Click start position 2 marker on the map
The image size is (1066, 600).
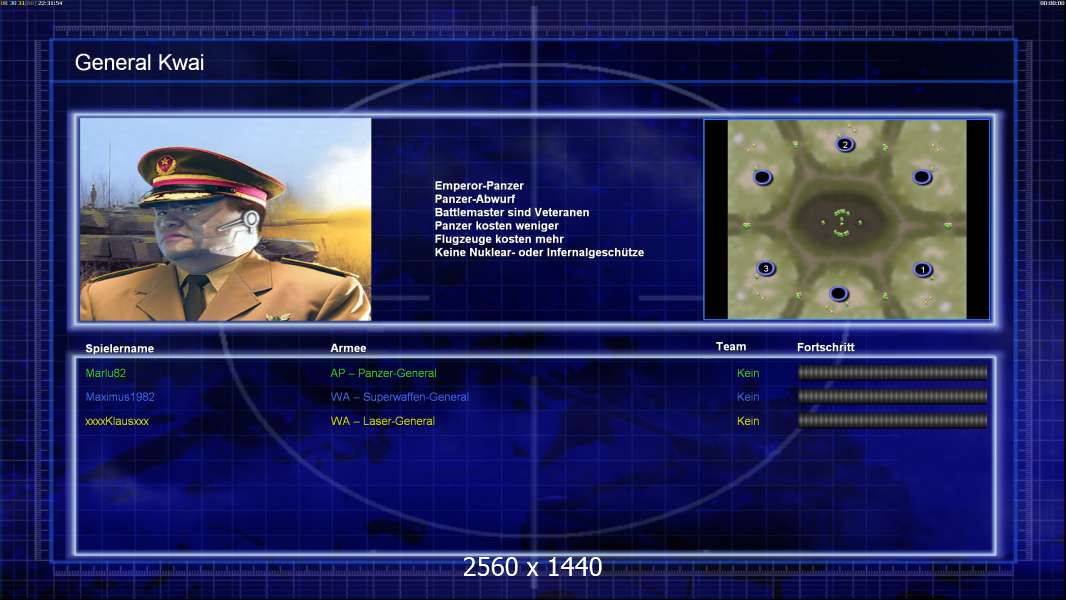tap(845, 144)
